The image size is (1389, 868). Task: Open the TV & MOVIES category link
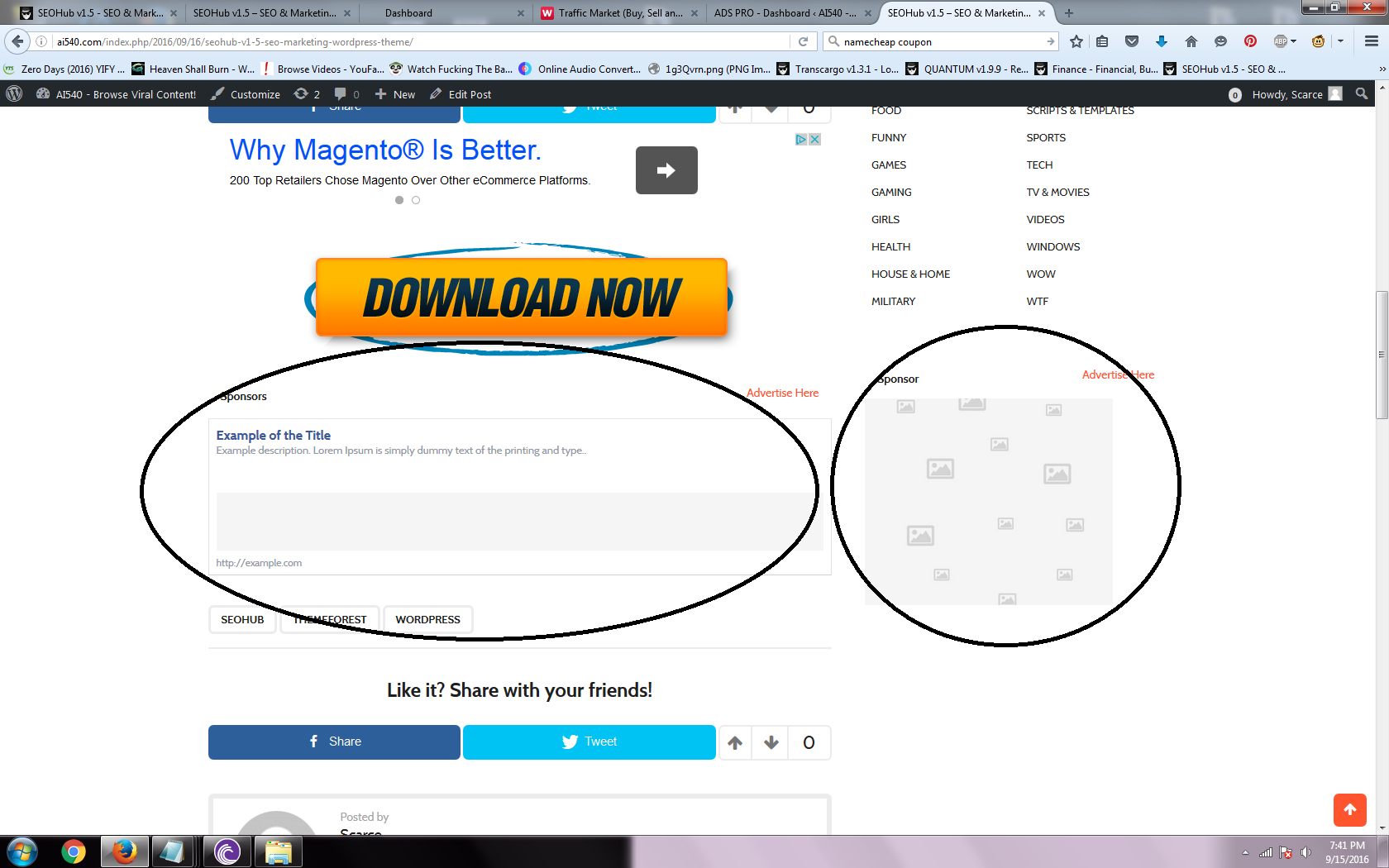(x=1058, y=193)
